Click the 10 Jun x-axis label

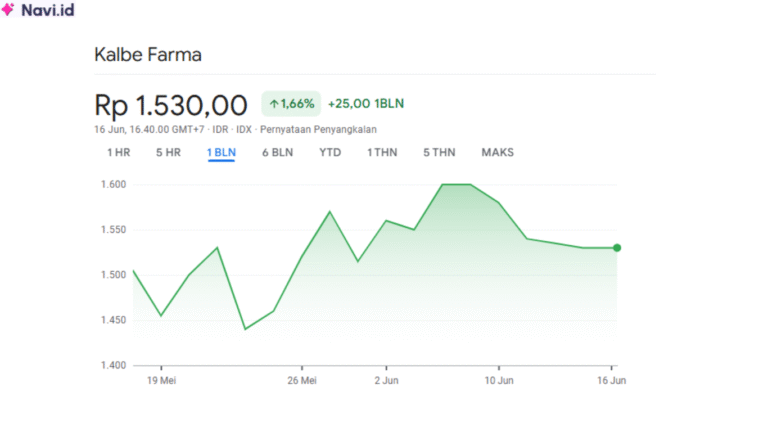(499, 380)
